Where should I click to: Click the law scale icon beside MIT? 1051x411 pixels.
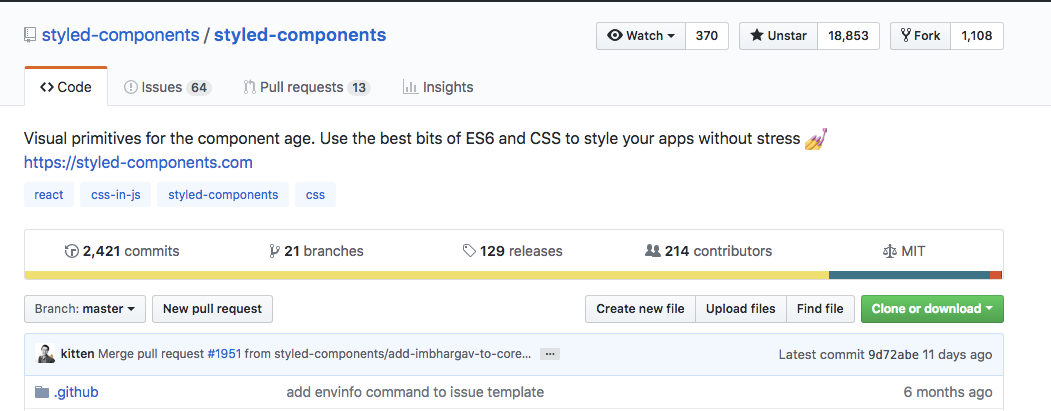click(890, 251)
